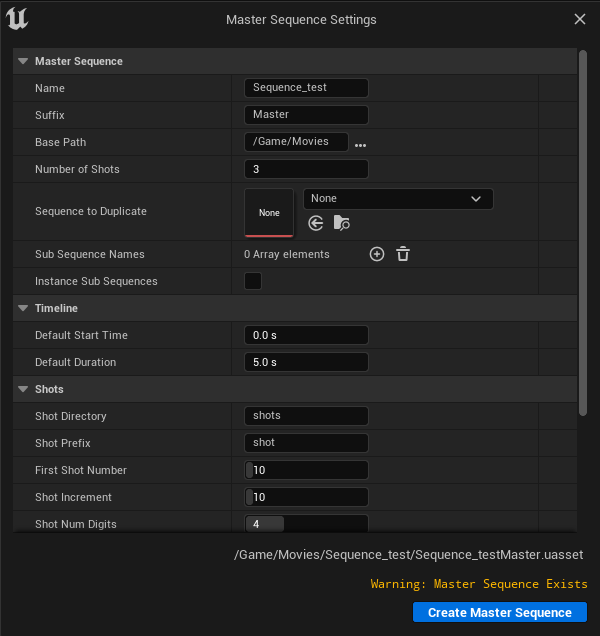Edit the Suffix field Master

point(306,115)
